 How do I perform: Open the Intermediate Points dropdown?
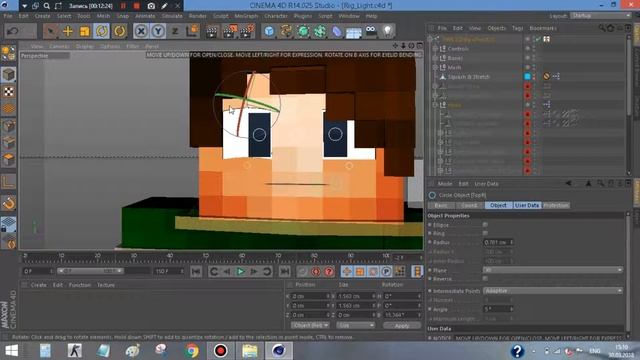(553, 291)
